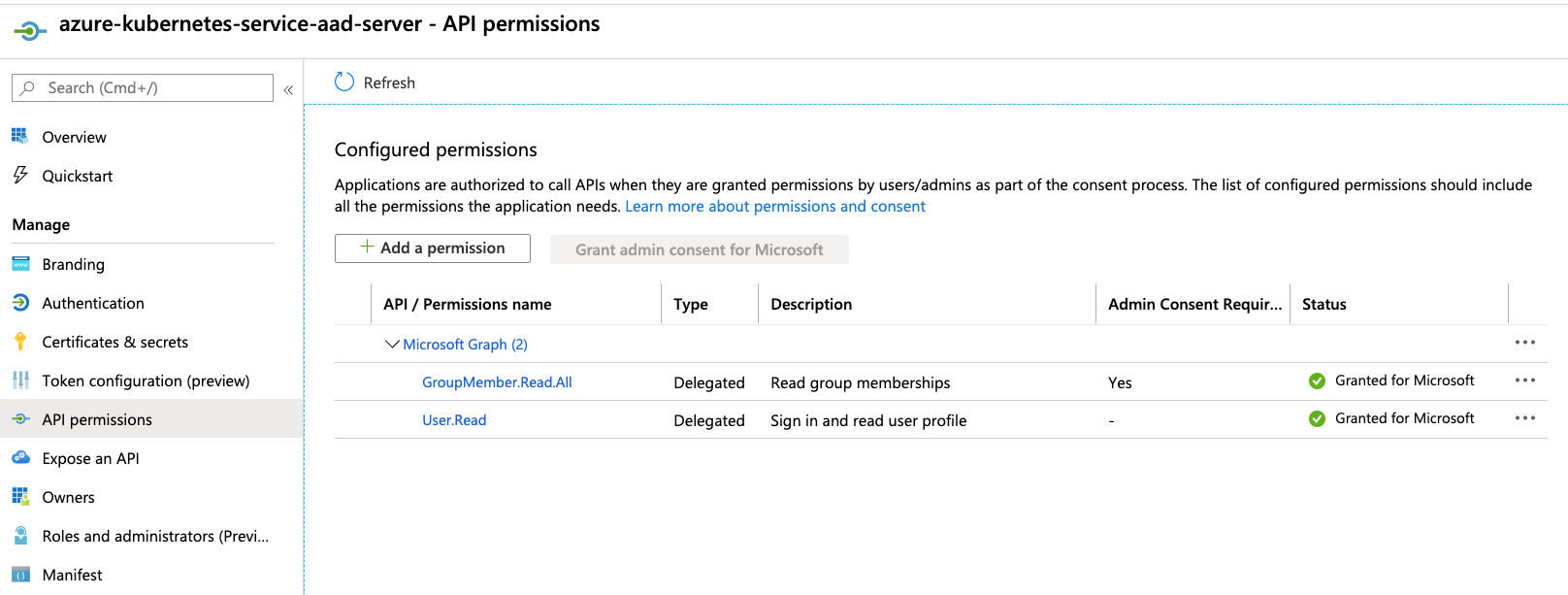Open the GroupMember.Read.All permission link
Viewport: 1568px width, 595px height.
click(497, 381)
